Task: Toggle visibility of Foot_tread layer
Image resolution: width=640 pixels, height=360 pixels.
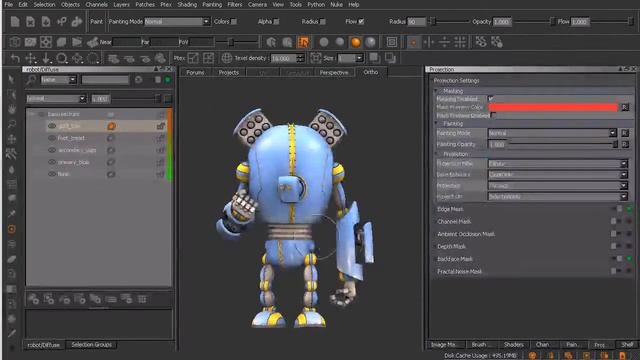Action: (52, 138)
